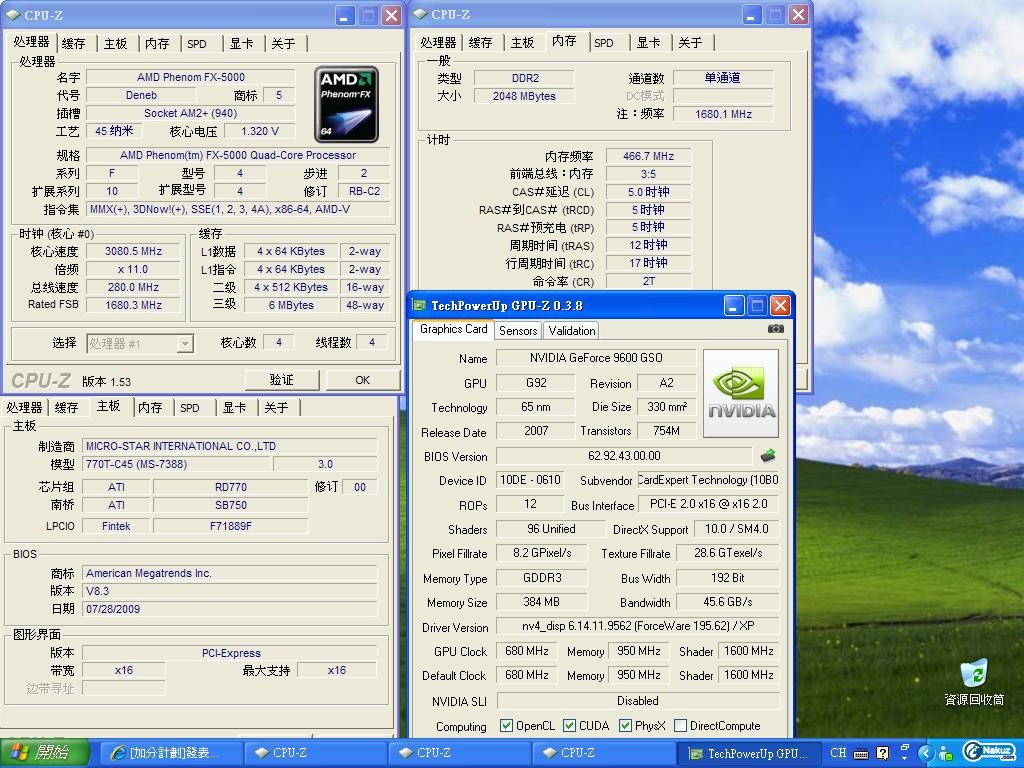Click the core speed value 3080.5 MHz
1024x768 pixels.
pos(133,251)
